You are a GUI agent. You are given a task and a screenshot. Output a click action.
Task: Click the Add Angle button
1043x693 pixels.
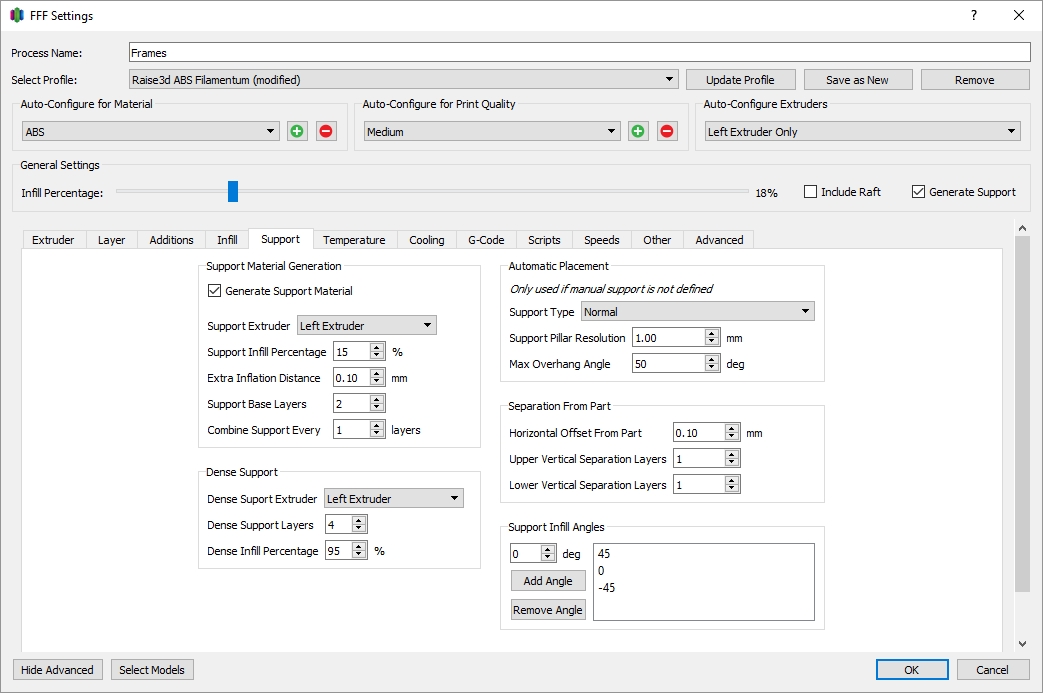547,580
